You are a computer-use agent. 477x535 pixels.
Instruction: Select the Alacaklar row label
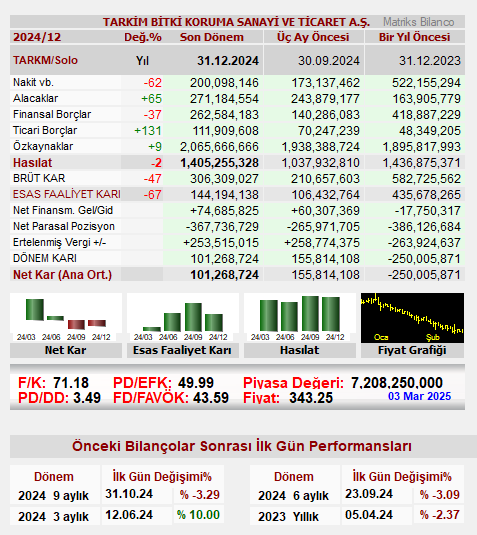coord(35,99)
